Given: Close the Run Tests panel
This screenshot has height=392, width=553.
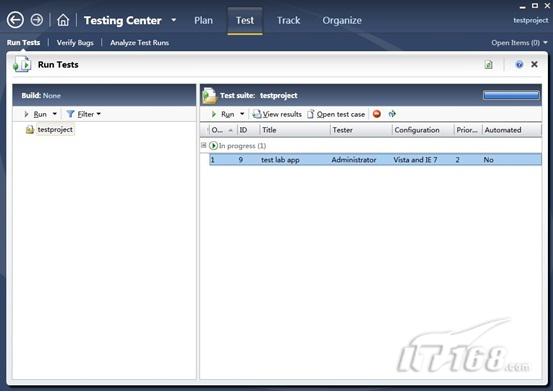Looking at the screenshot, I should coord(534,64).
